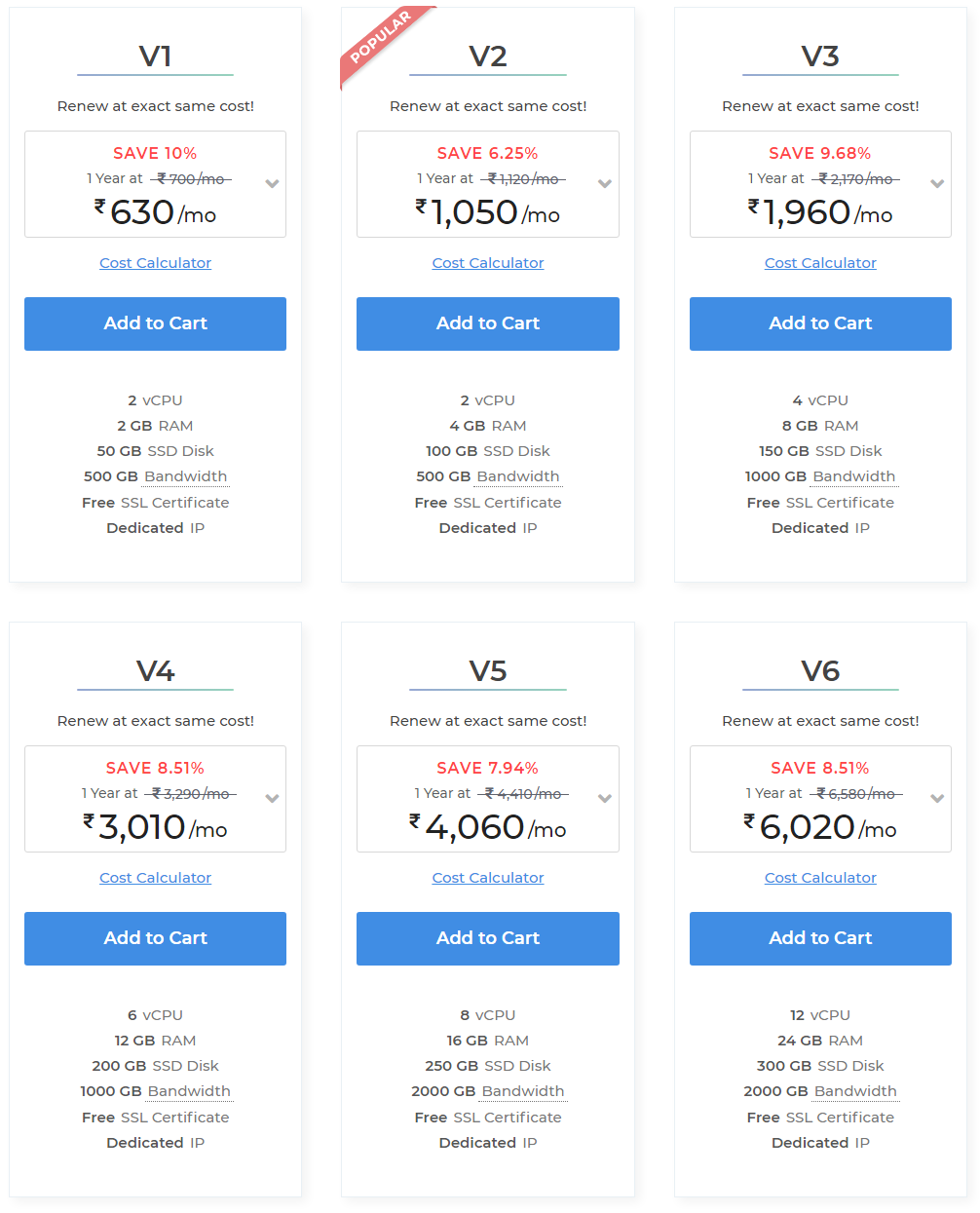
Task: Add the V5 plan to cart
Action: [488, 938]
